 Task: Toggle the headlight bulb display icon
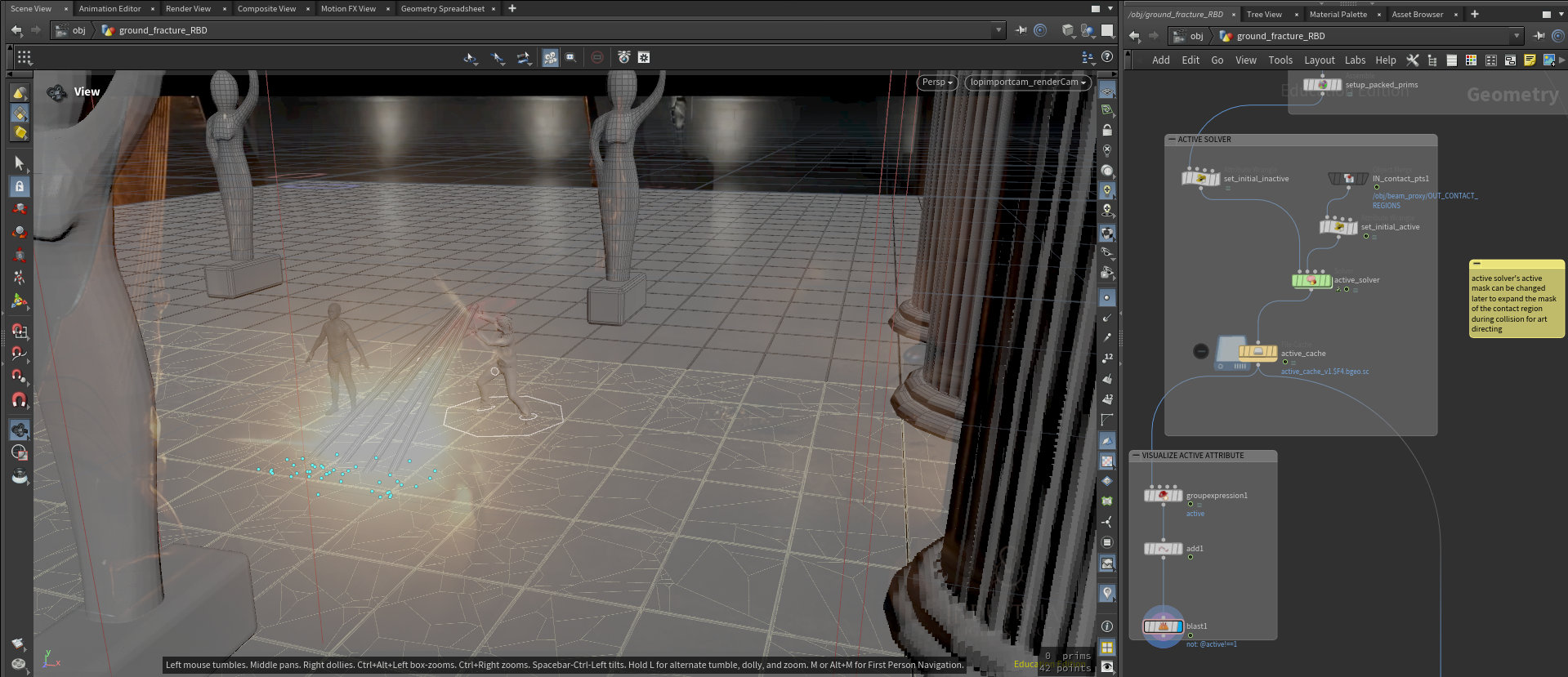coord(1107,190)
